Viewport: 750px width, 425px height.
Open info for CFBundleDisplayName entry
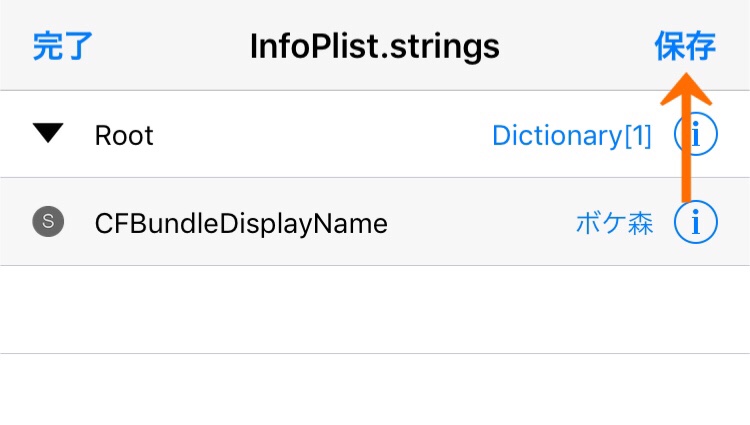[695, 222]
